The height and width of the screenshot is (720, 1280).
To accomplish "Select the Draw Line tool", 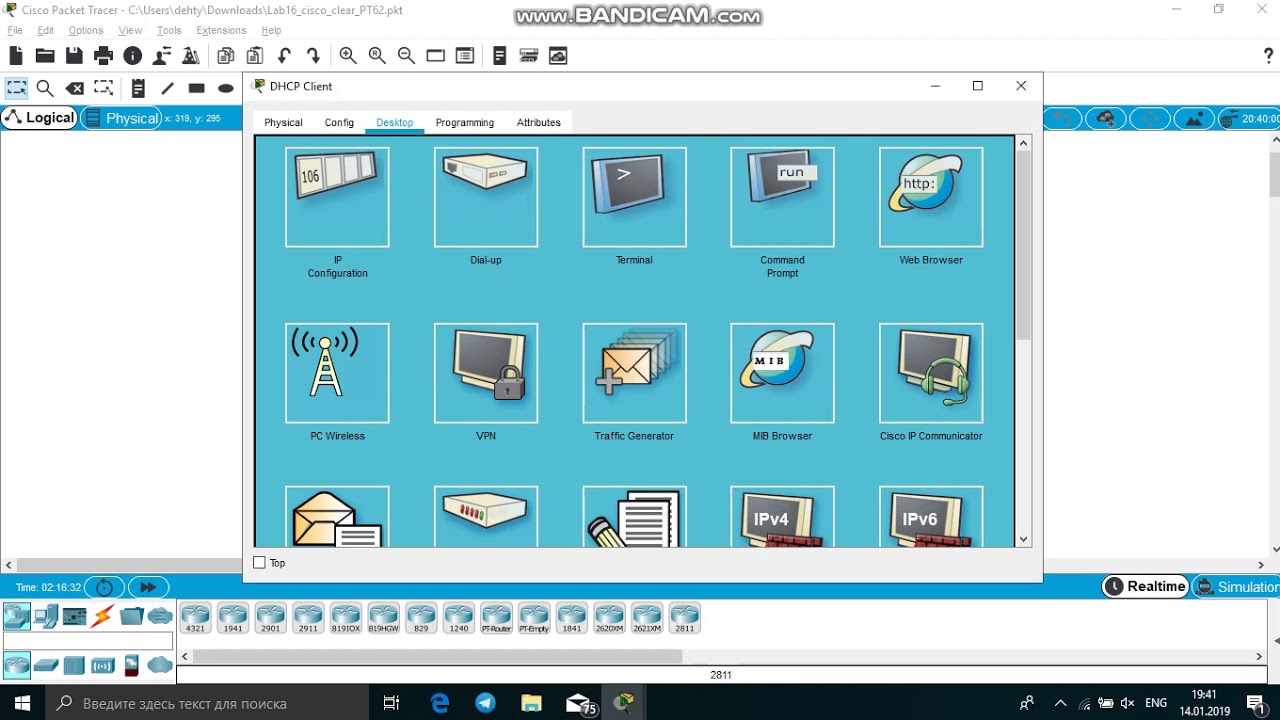I will click(x=167, y=88).
